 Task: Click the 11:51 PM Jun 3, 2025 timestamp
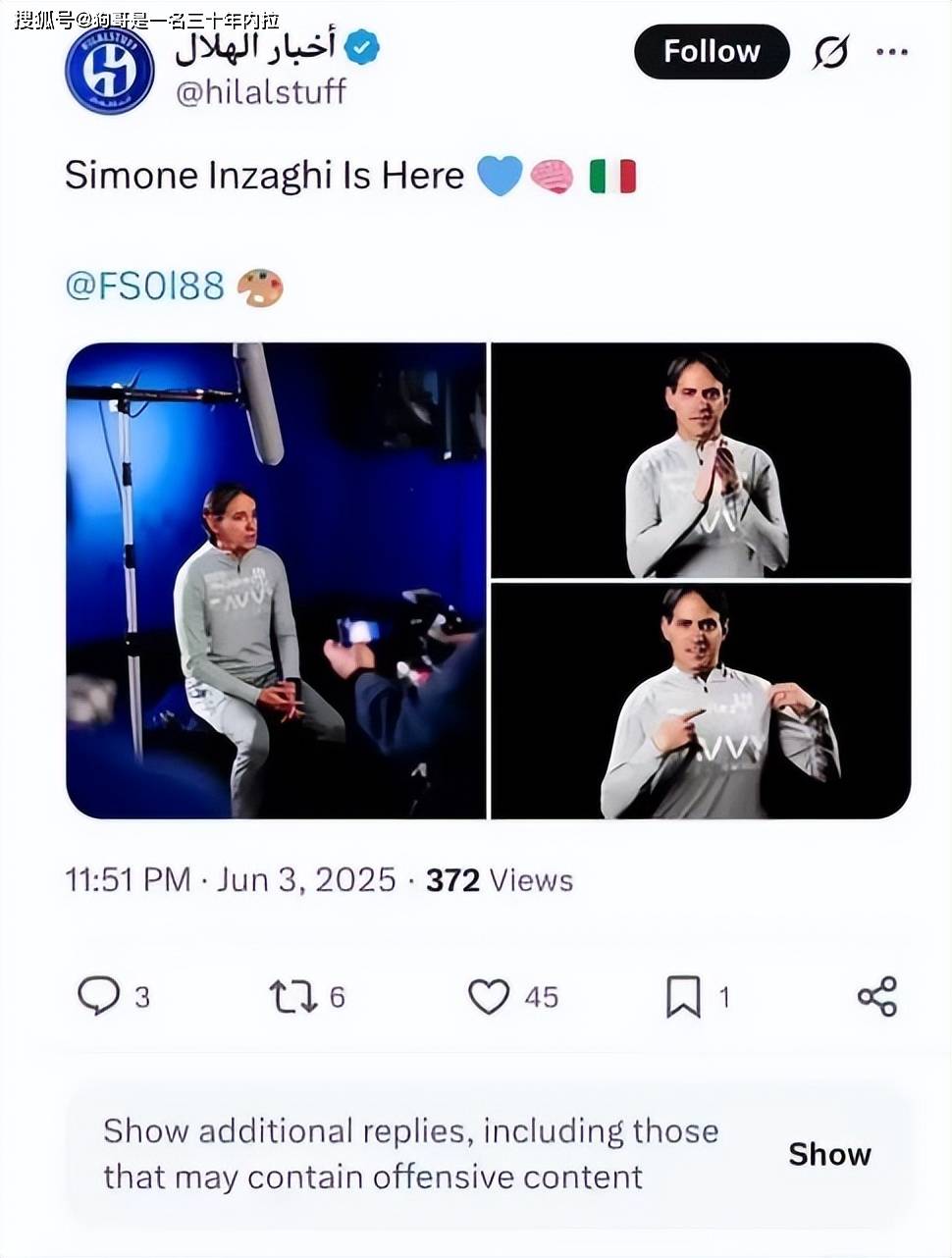click(231, 879)
